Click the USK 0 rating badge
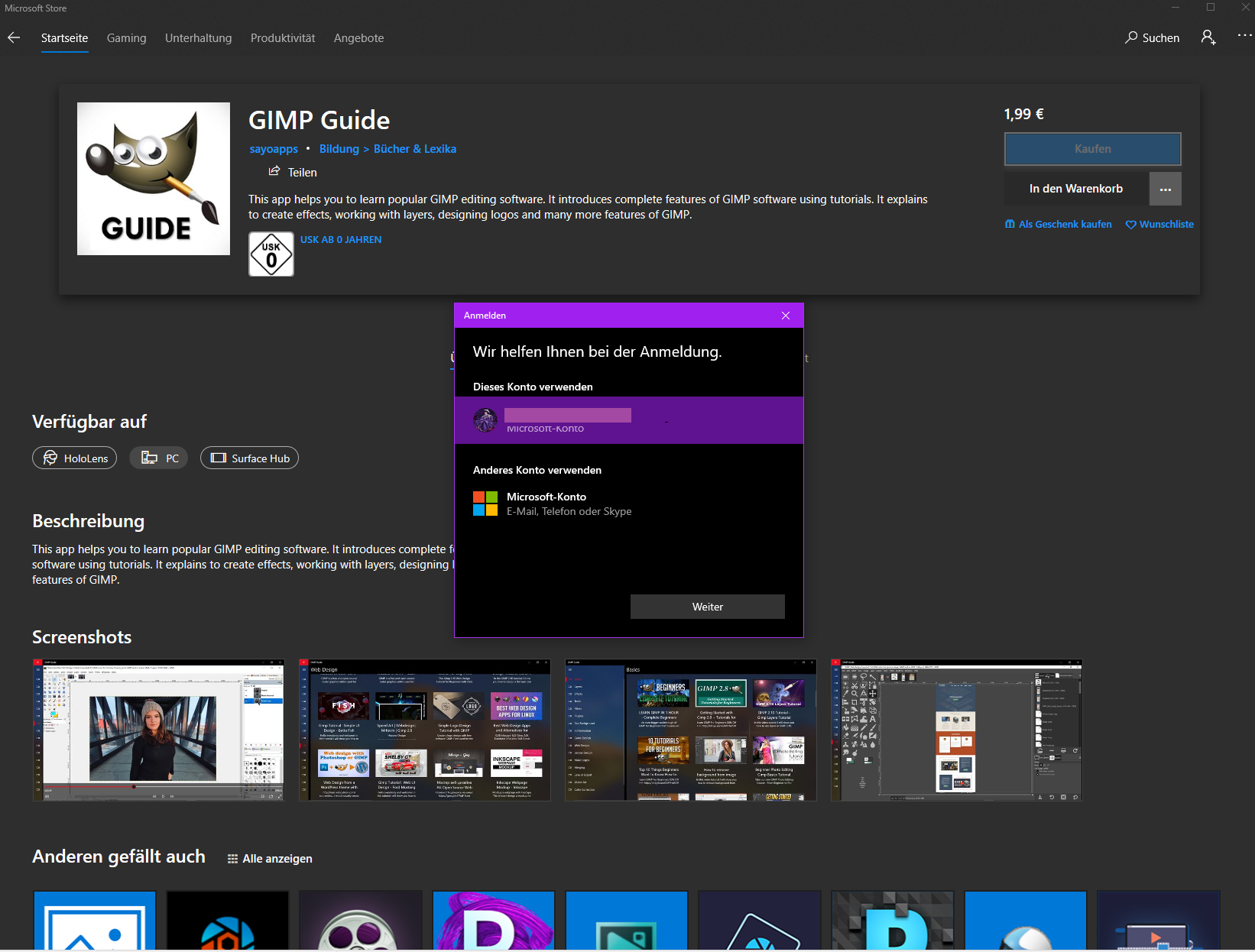 coord(271,254)
